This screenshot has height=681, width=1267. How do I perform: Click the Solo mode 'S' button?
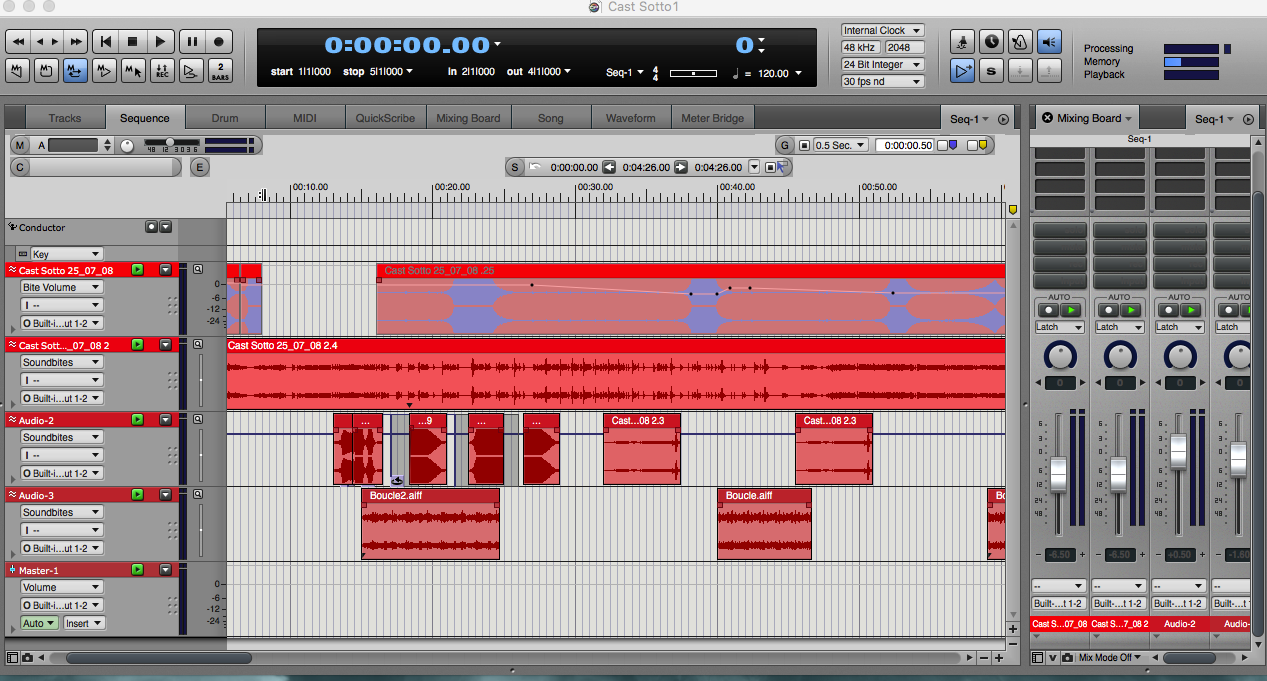(991, 71)
